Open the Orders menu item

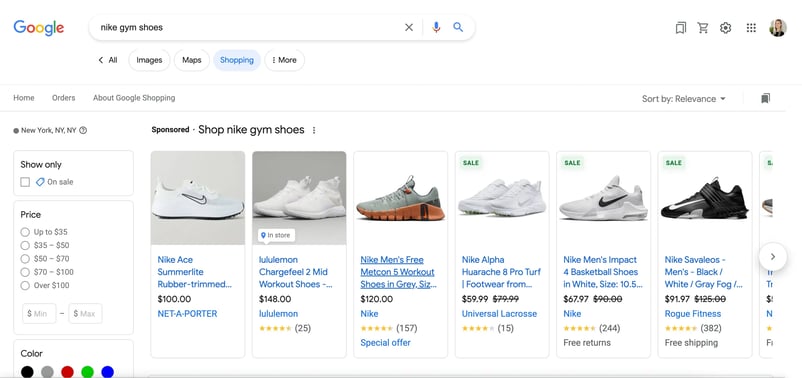click(63, 98)
